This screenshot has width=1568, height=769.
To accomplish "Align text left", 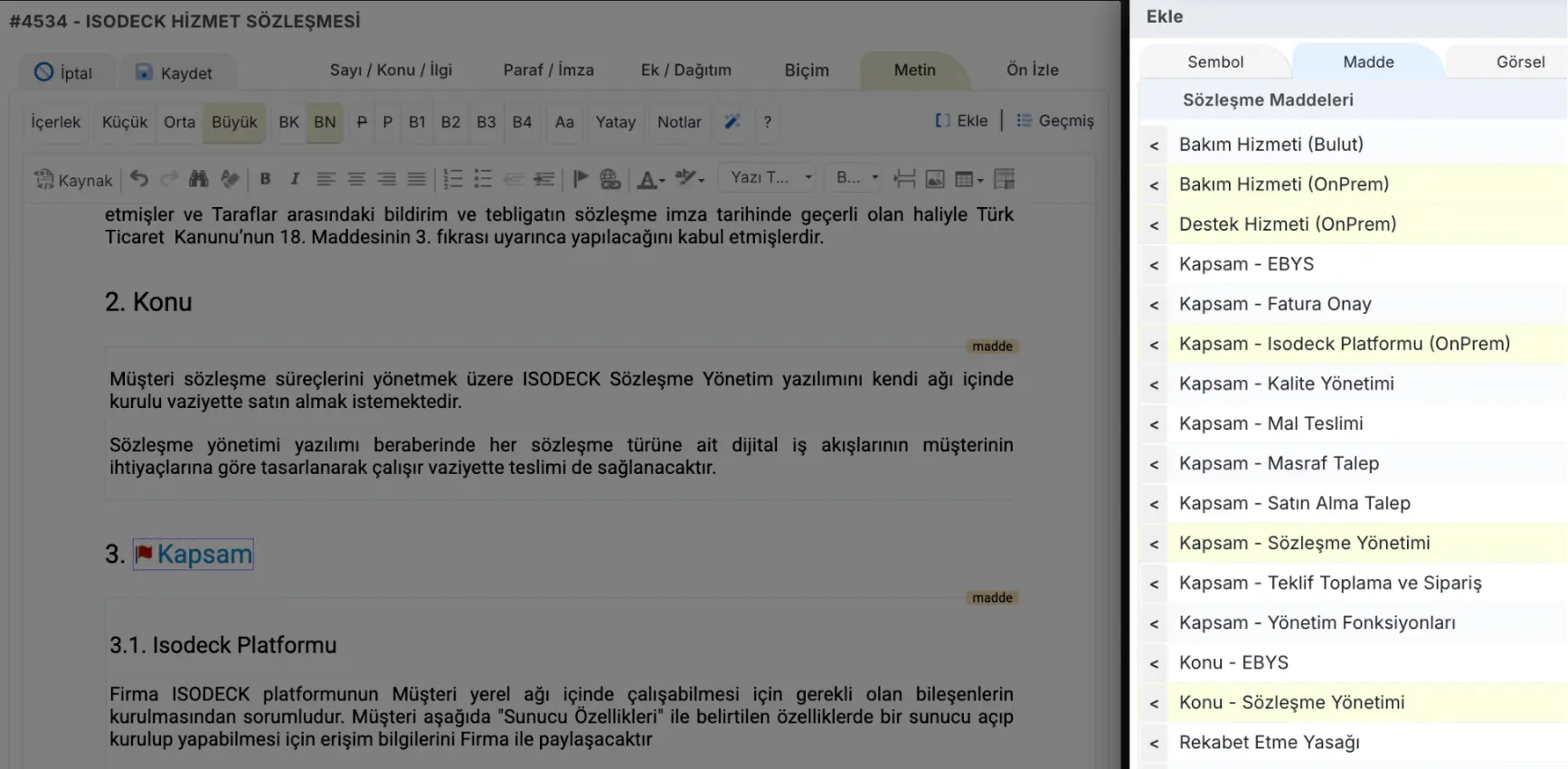I will coord(326,179).
